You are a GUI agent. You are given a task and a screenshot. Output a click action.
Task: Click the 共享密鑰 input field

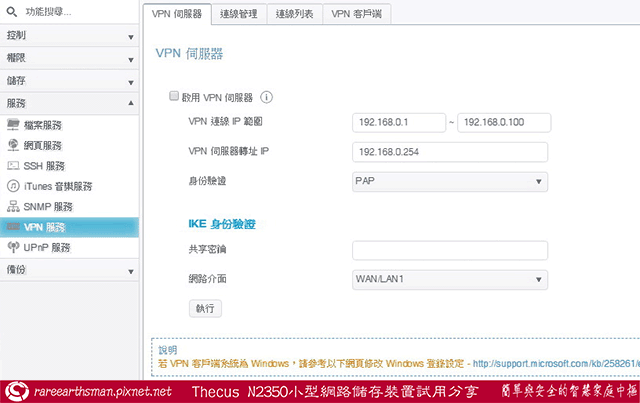pos(450,250)
